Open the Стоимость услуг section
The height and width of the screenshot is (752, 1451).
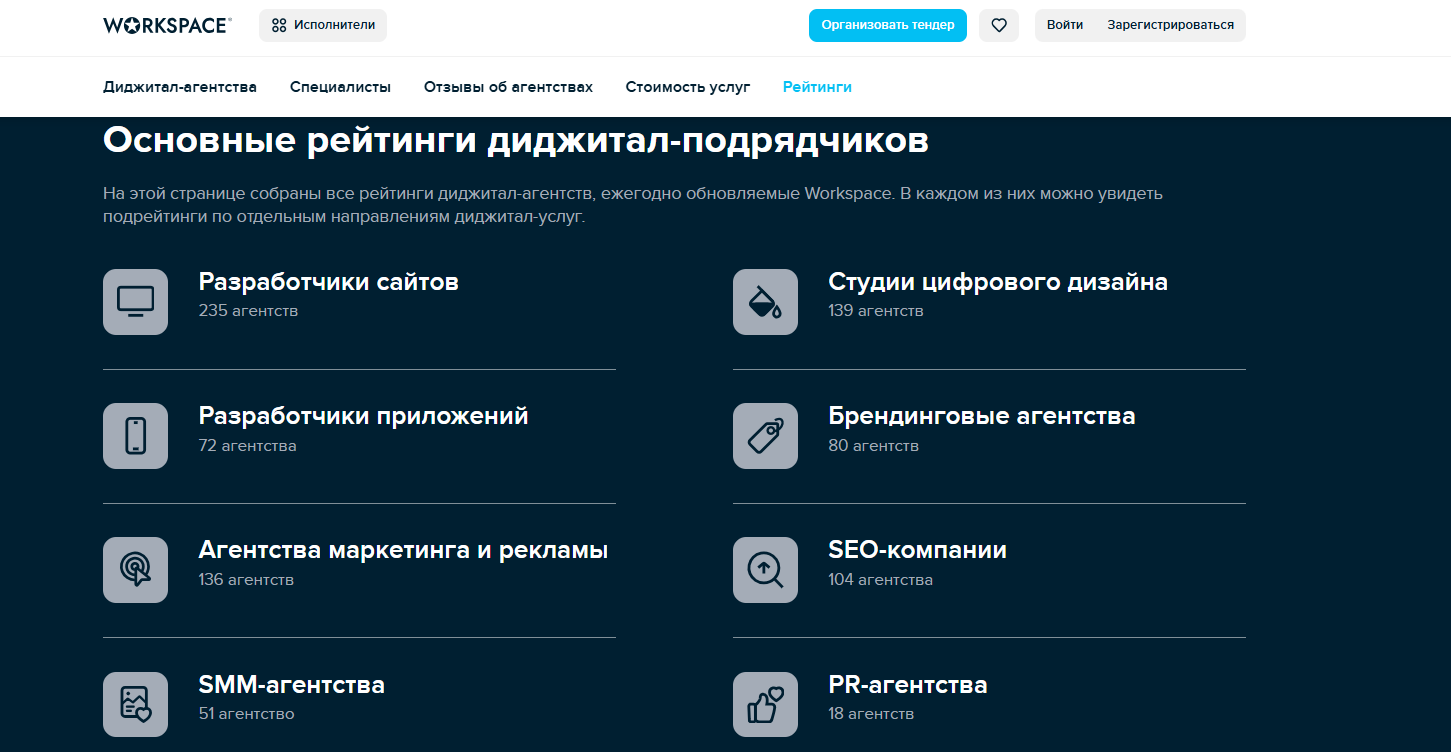coord(688,87)
